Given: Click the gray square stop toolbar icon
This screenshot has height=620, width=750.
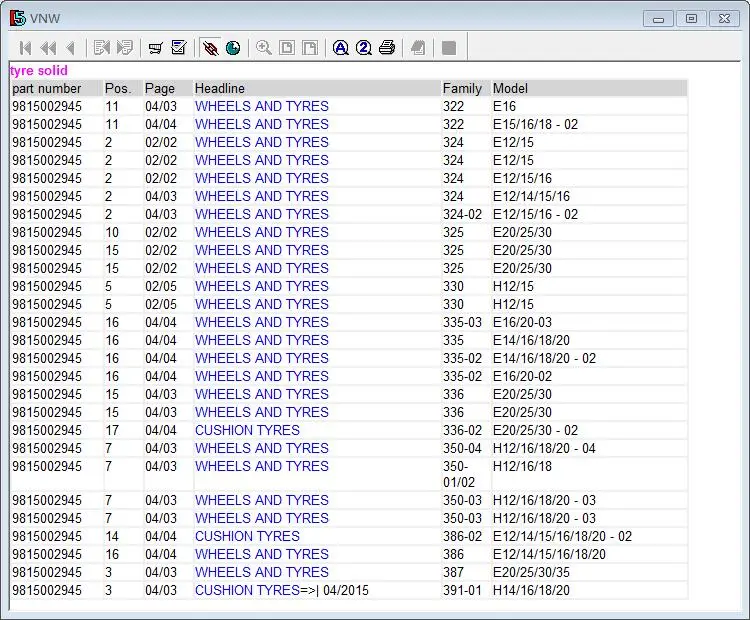Looking at the screenshot, I should click(x=449, y=48).
